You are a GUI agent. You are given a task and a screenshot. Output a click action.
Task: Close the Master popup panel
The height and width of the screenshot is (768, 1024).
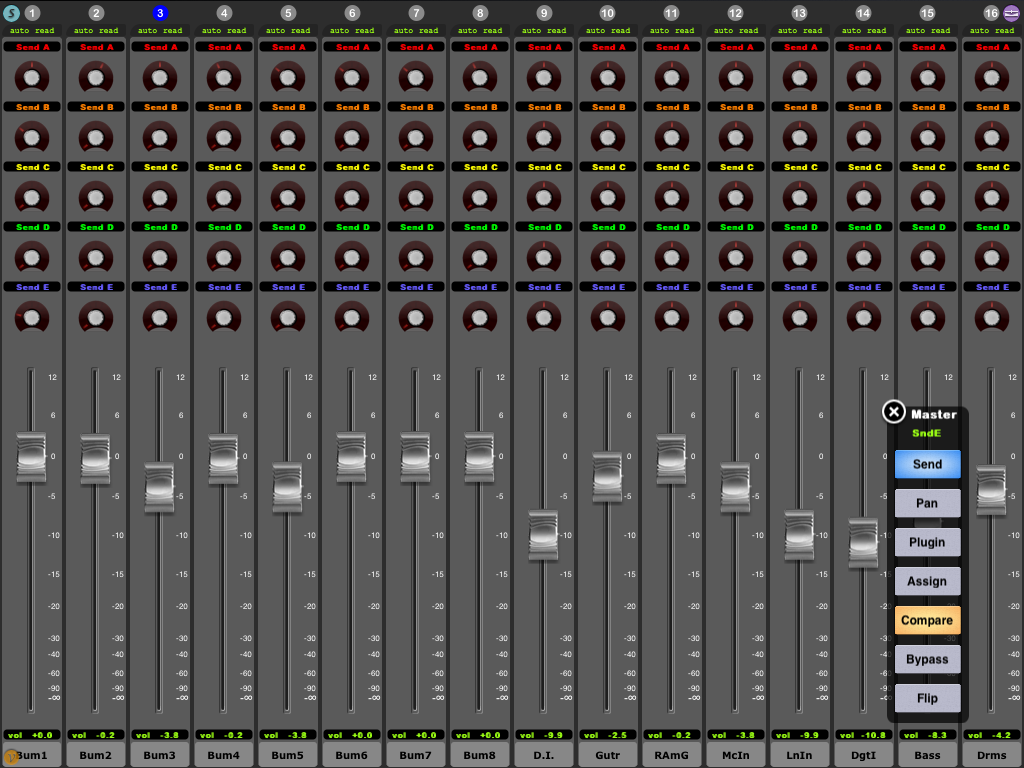(x=893, y=412)
